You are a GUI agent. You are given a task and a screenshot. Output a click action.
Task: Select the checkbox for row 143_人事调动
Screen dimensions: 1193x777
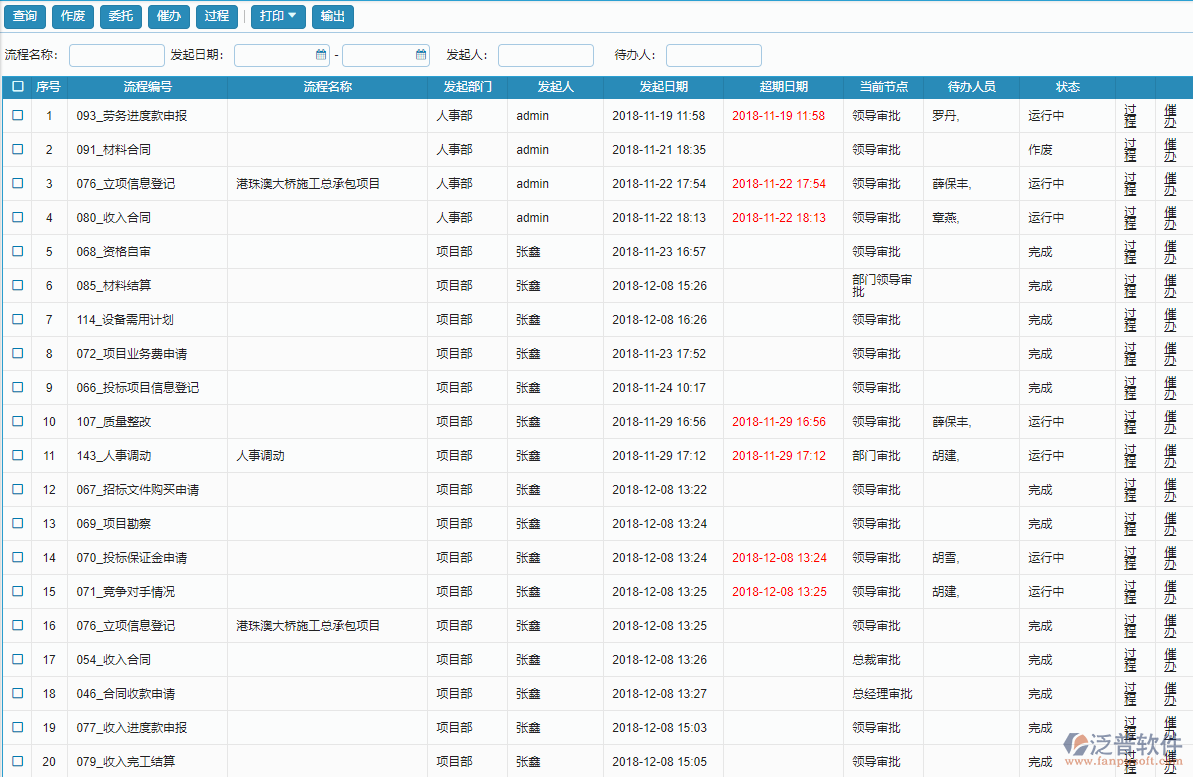tap(17, 455)
